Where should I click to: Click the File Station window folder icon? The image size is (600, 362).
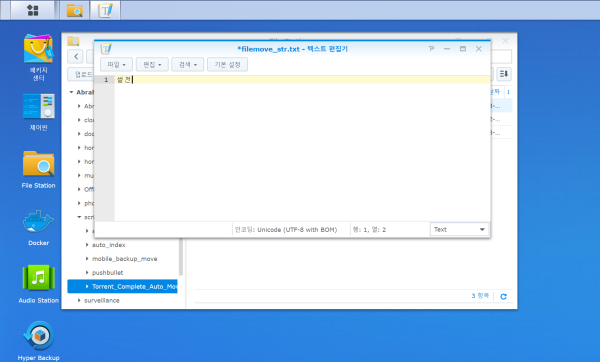(73, 41)
